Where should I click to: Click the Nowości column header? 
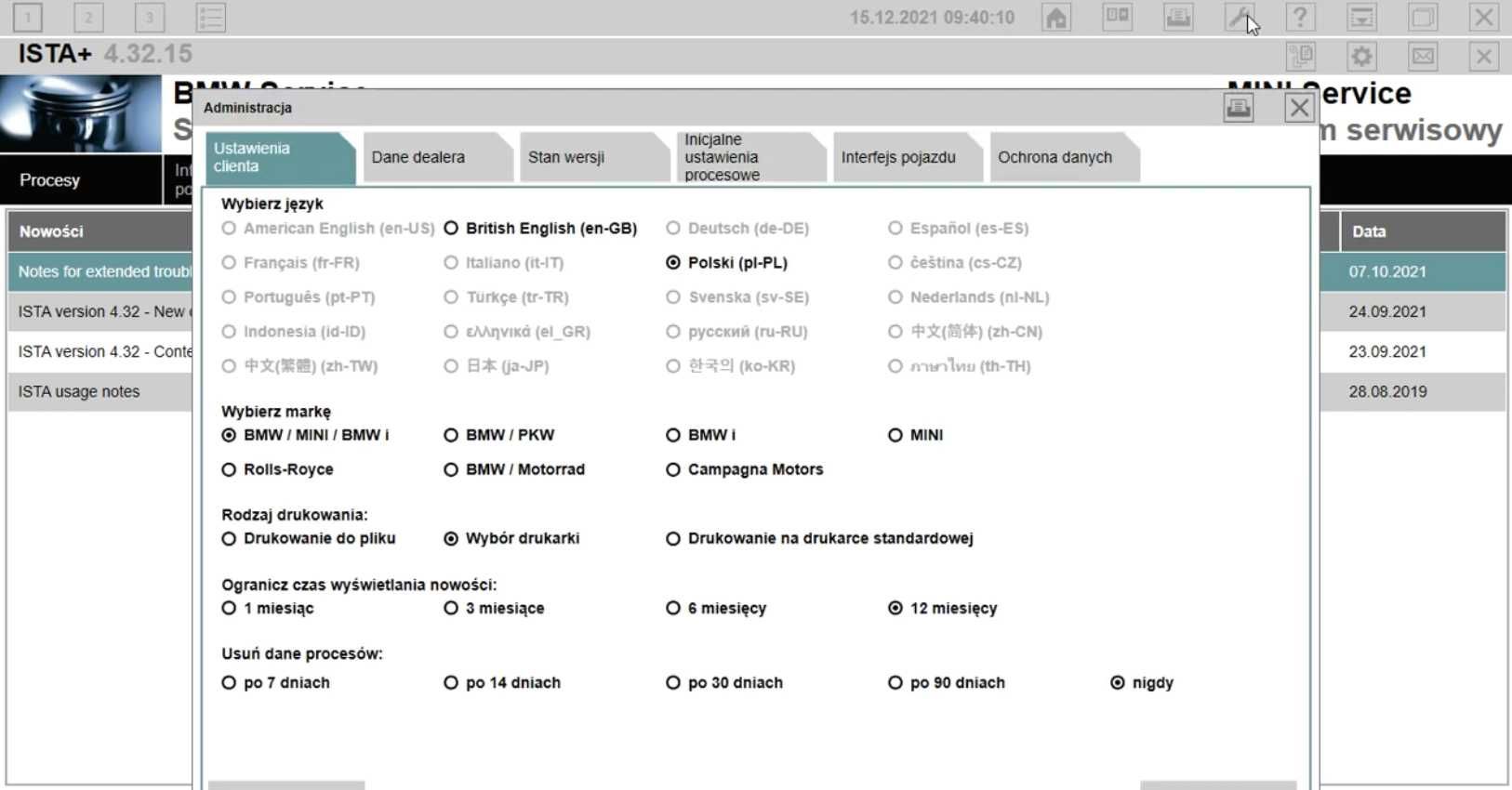[x=100, y=231]
